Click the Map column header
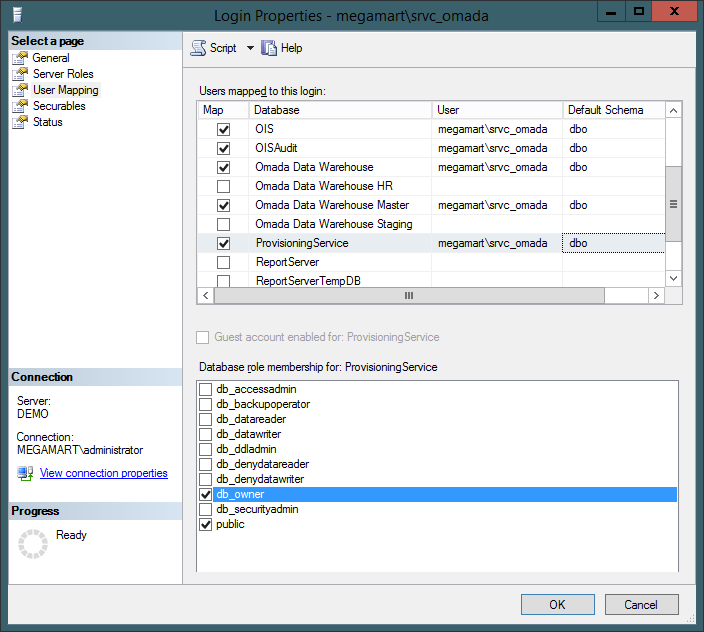Image resolution: width=704 pixels, height=632 pixels. (223, 110)
